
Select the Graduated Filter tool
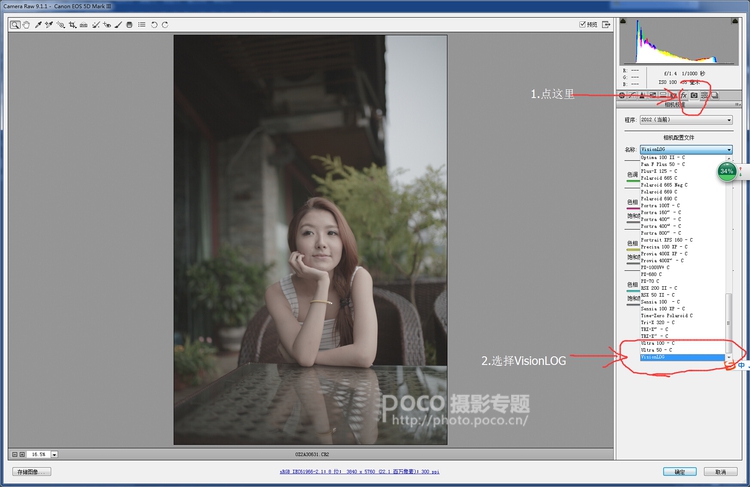pos(129,24)
